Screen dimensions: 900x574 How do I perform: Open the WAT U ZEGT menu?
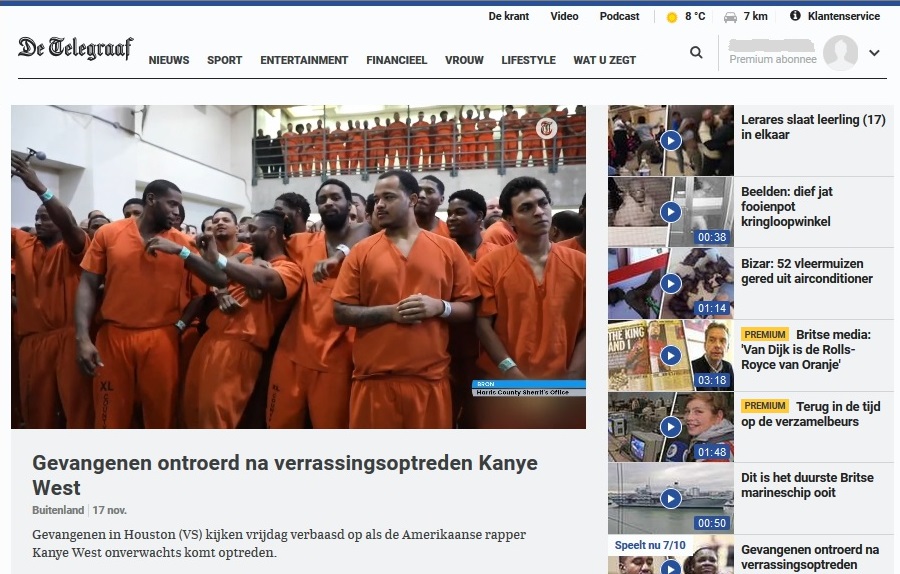click(x=604, y=60)
